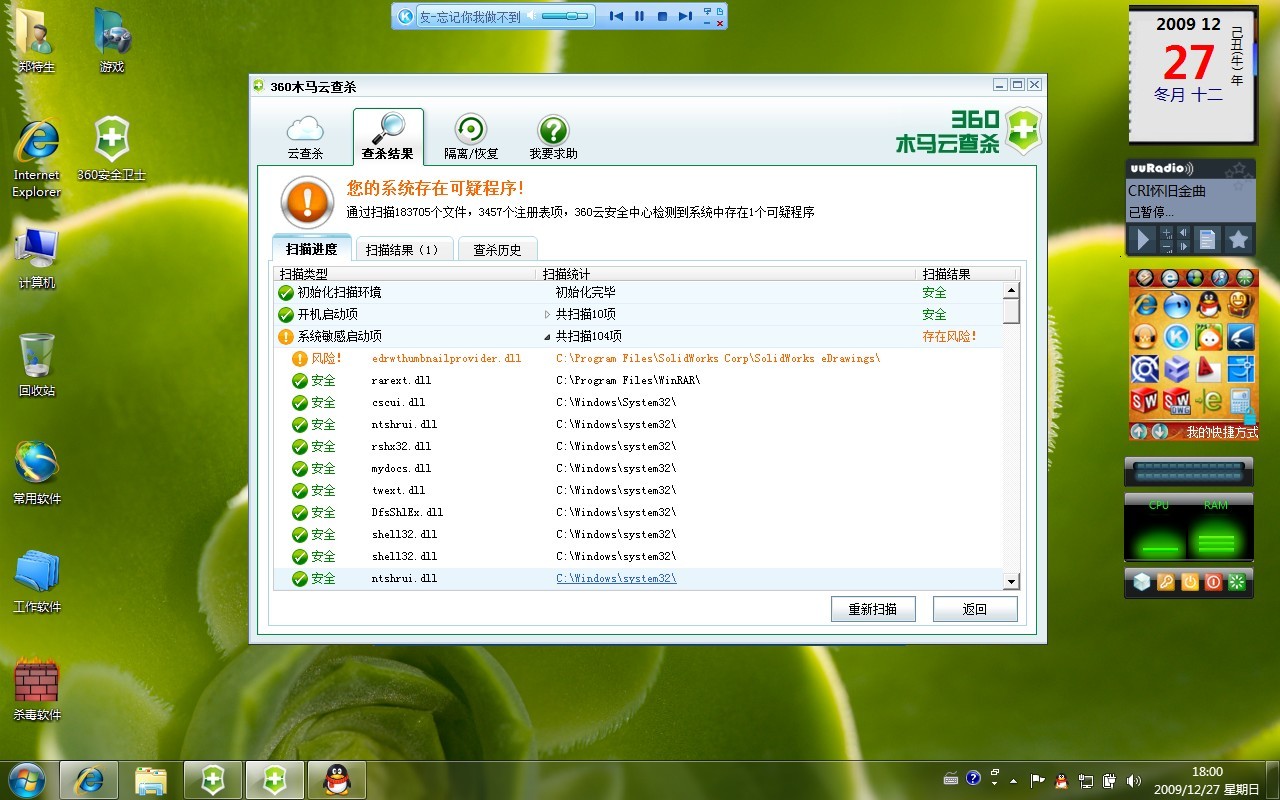Mute the music player speaker icon
The height and width of the screenshot is (800, 1280).
(x=531, y=16)
